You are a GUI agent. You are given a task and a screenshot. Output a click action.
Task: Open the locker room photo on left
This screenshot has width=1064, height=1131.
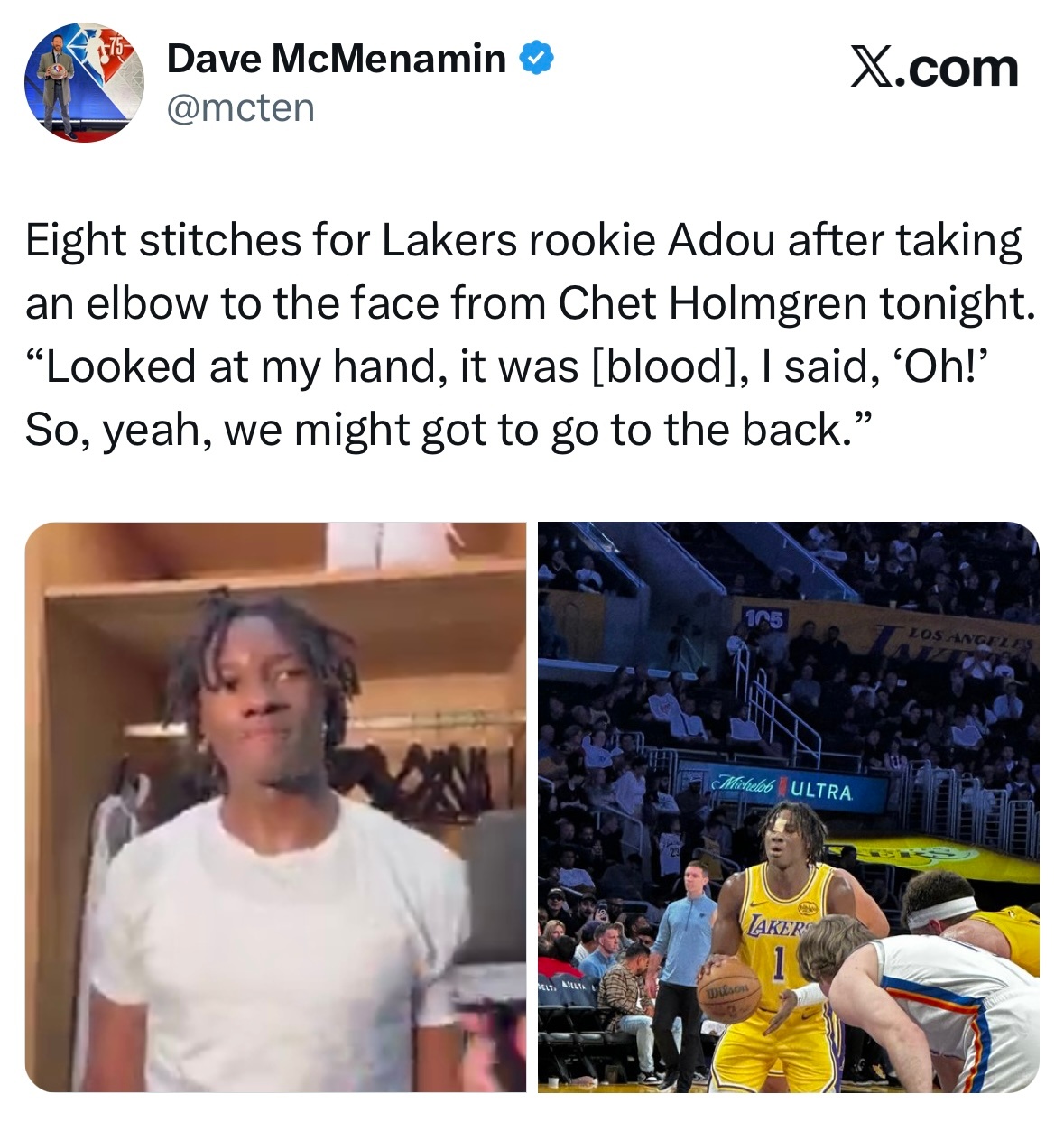coord(275,807)
